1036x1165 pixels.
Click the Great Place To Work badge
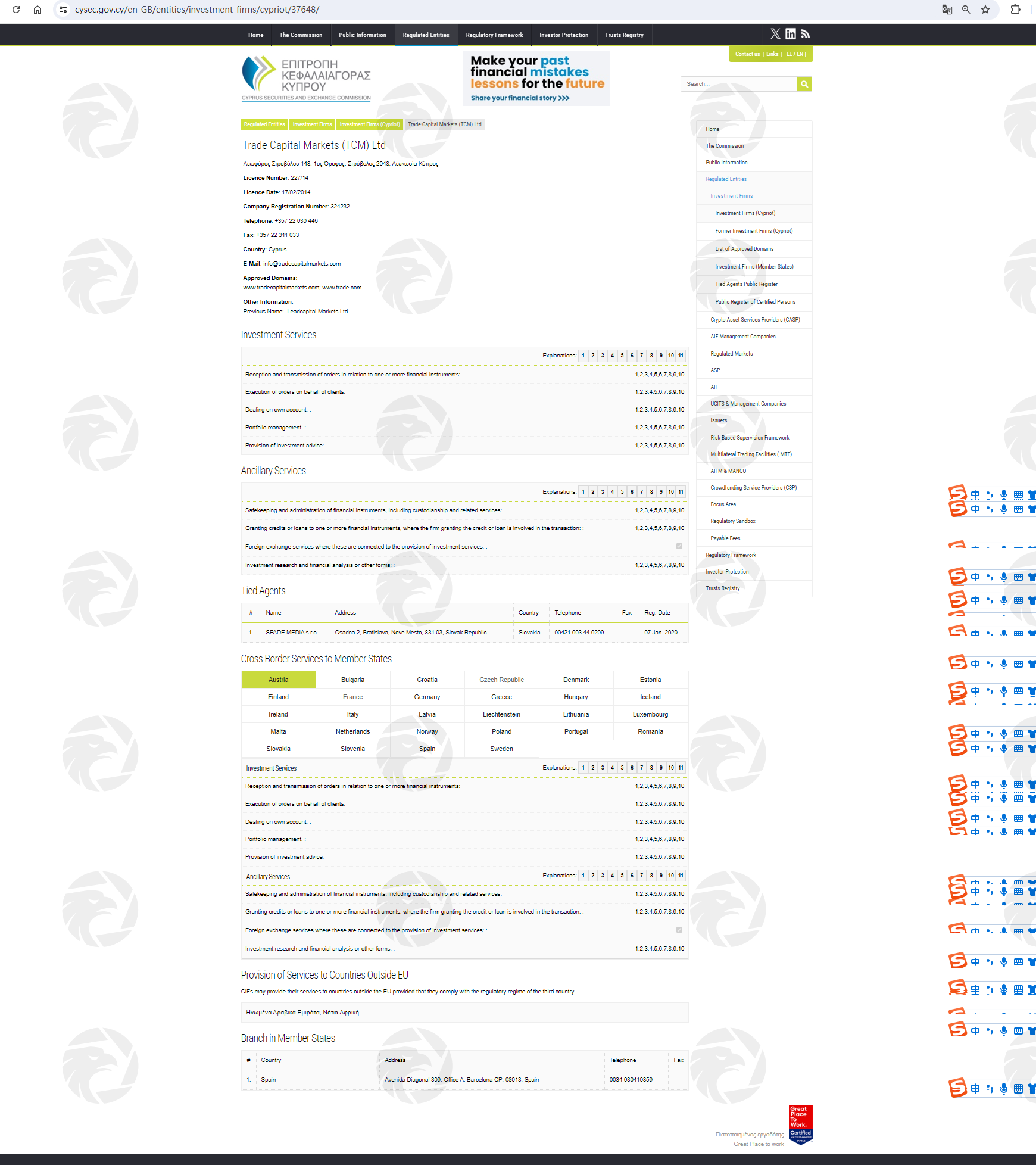[x=800, y=1124]
